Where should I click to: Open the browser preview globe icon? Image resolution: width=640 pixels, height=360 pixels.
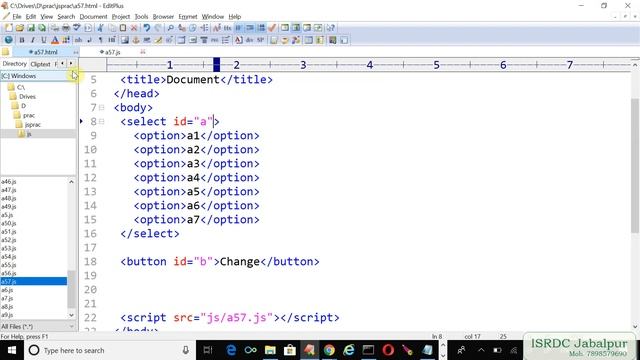(9, 40)
